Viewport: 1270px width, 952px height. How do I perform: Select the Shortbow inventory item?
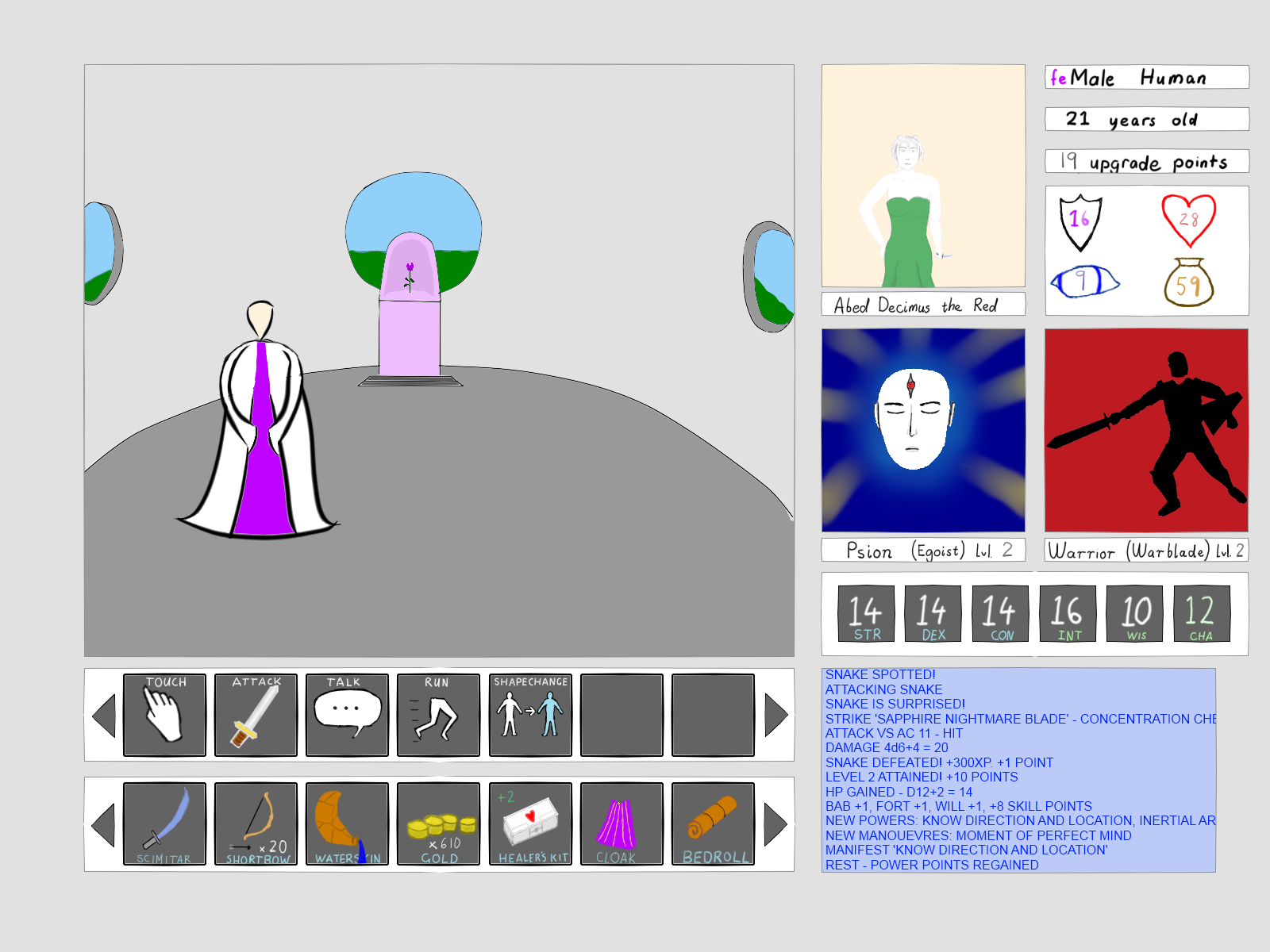point(256,823)
